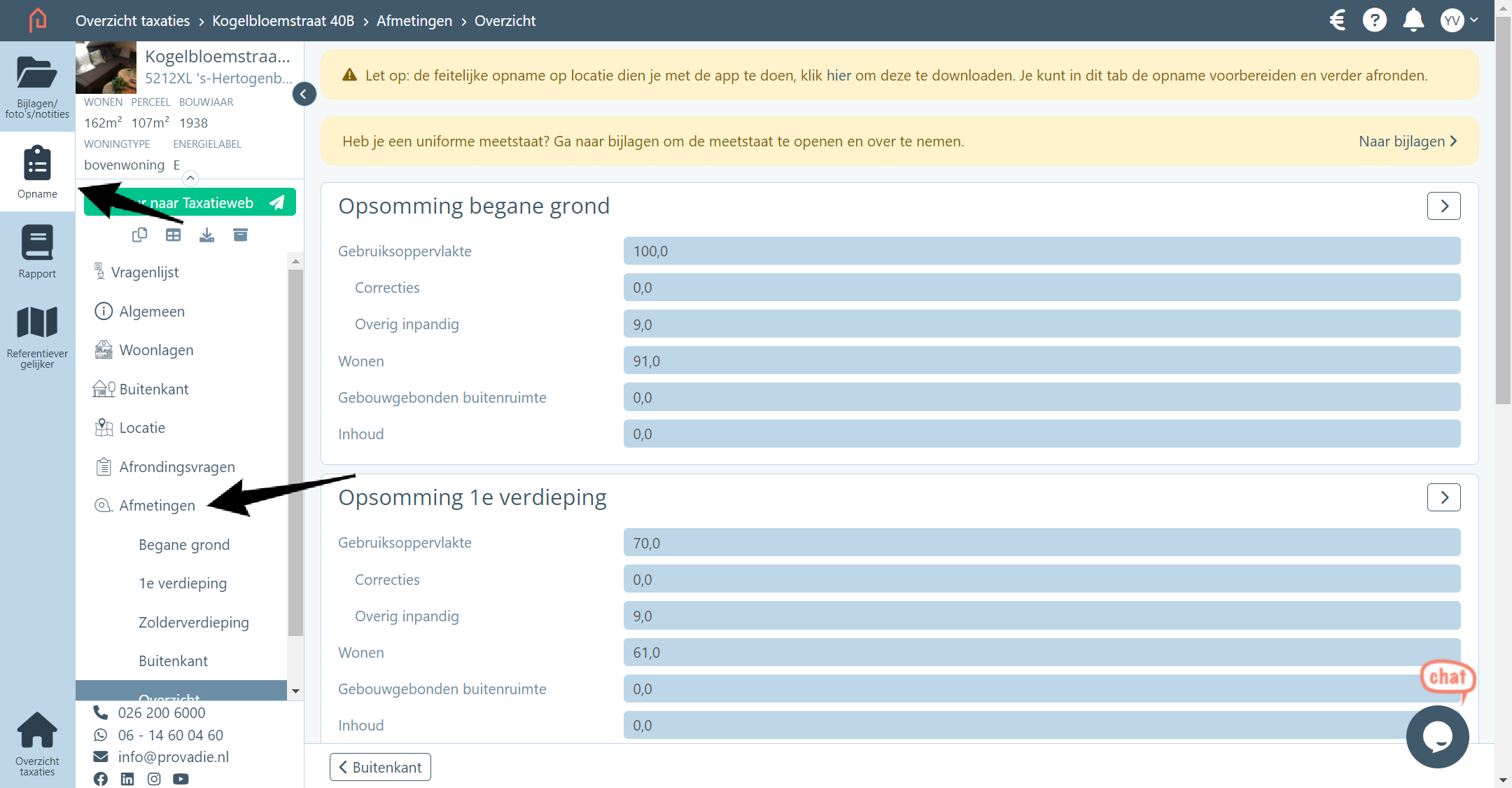This screenshot has height=788, width=1512.
Task: Select Begane grond submenu item
Action: [x=184, y=544]
